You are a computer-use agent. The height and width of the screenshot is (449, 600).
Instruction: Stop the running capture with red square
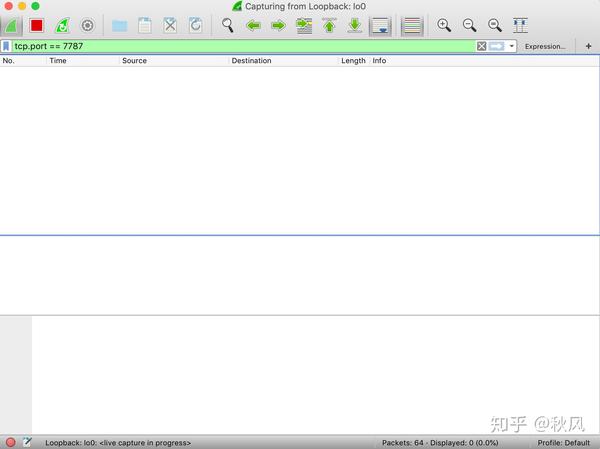[37, 26]
